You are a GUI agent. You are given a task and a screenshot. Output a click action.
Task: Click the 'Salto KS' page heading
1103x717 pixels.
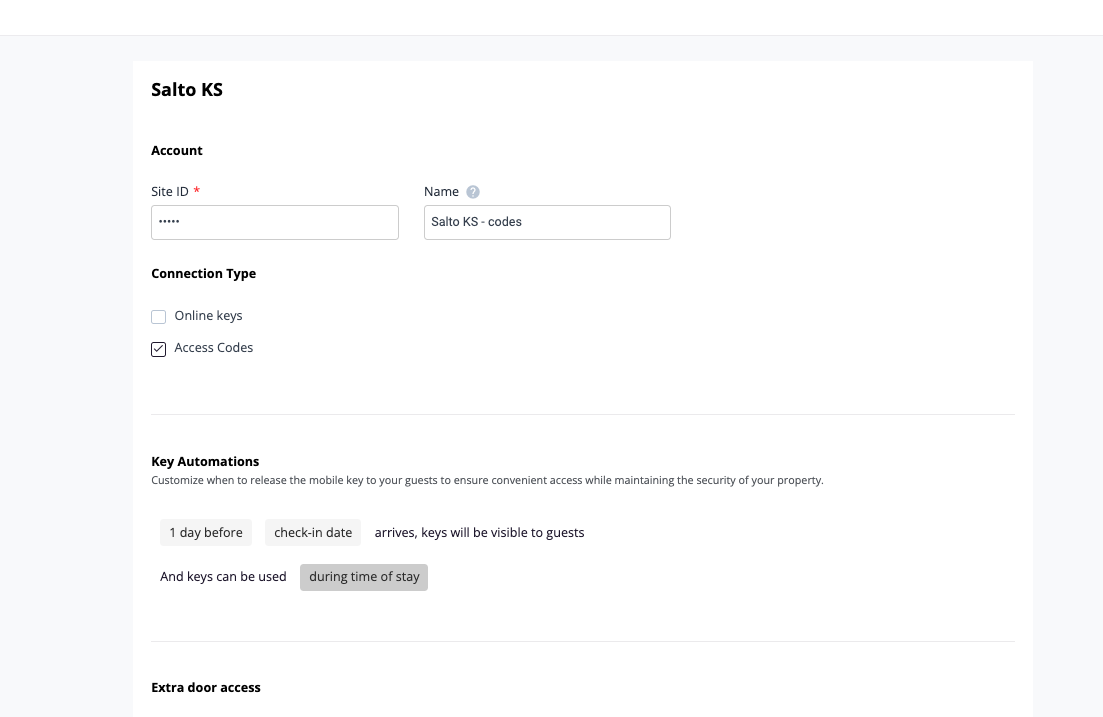[187, 89]
